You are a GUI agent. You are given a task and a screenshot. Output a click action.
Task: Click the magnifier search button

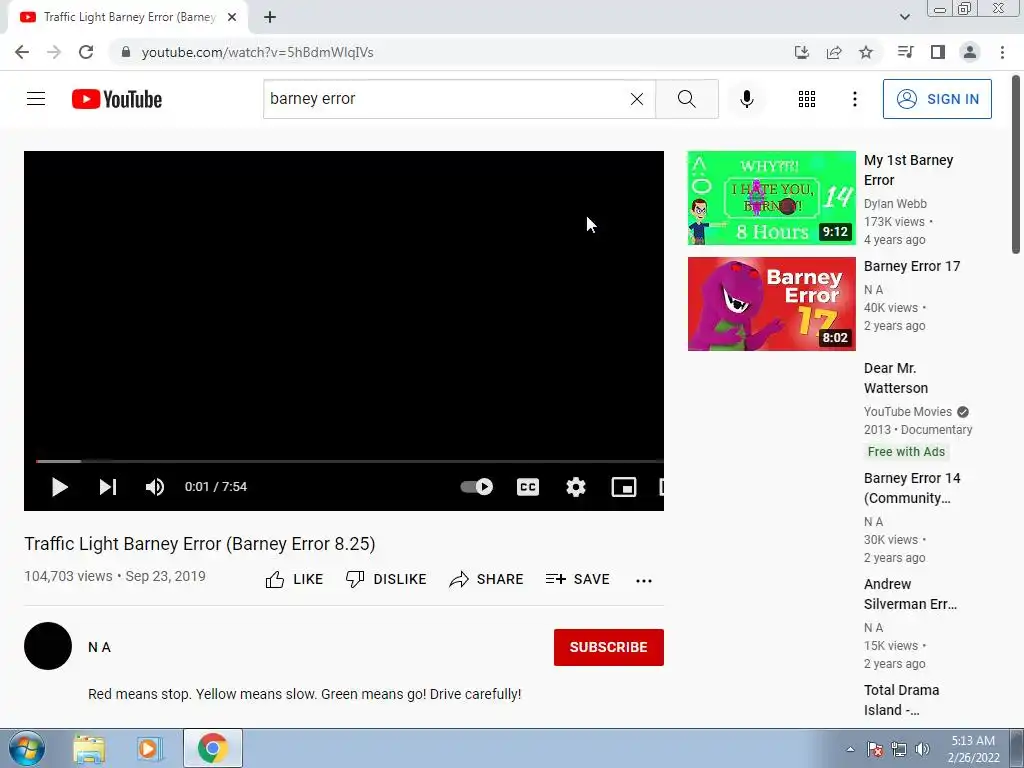pos(686,99)
